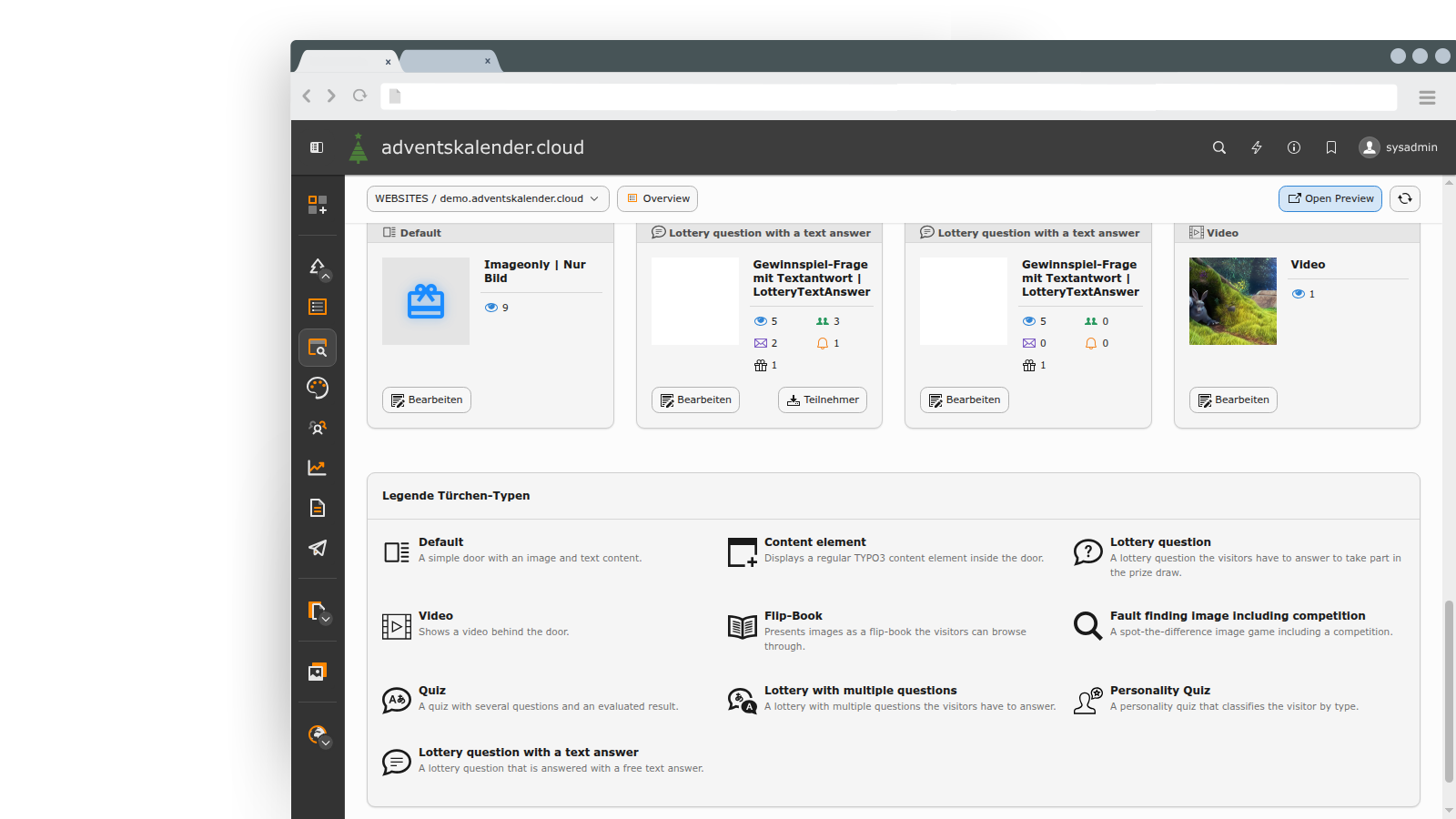
Task: Click the gift image of Imageonly door
Action: 426,301
